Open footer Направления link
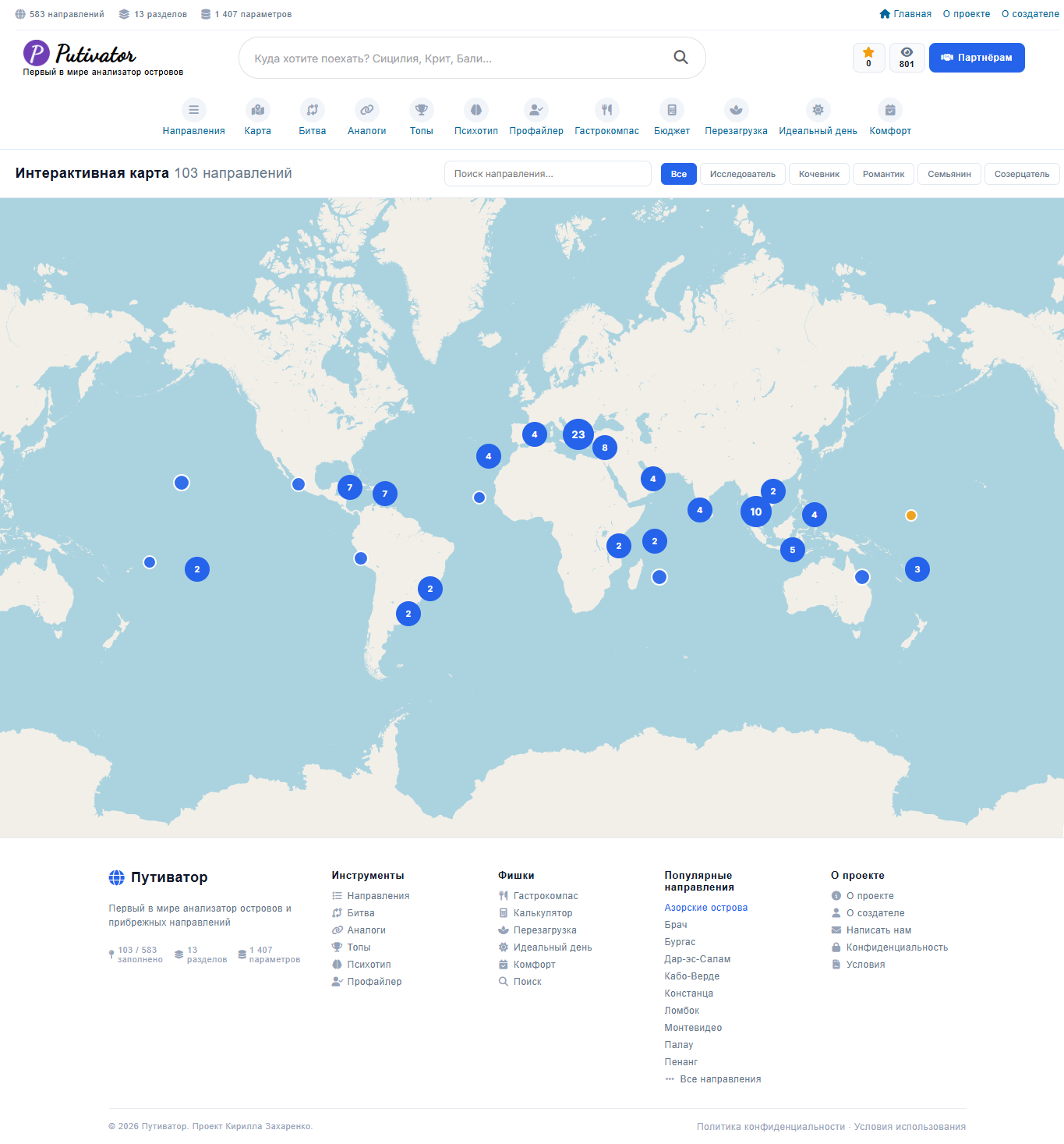The width and height of the screenshot is (1064, 1144). (x=370, y=896)
